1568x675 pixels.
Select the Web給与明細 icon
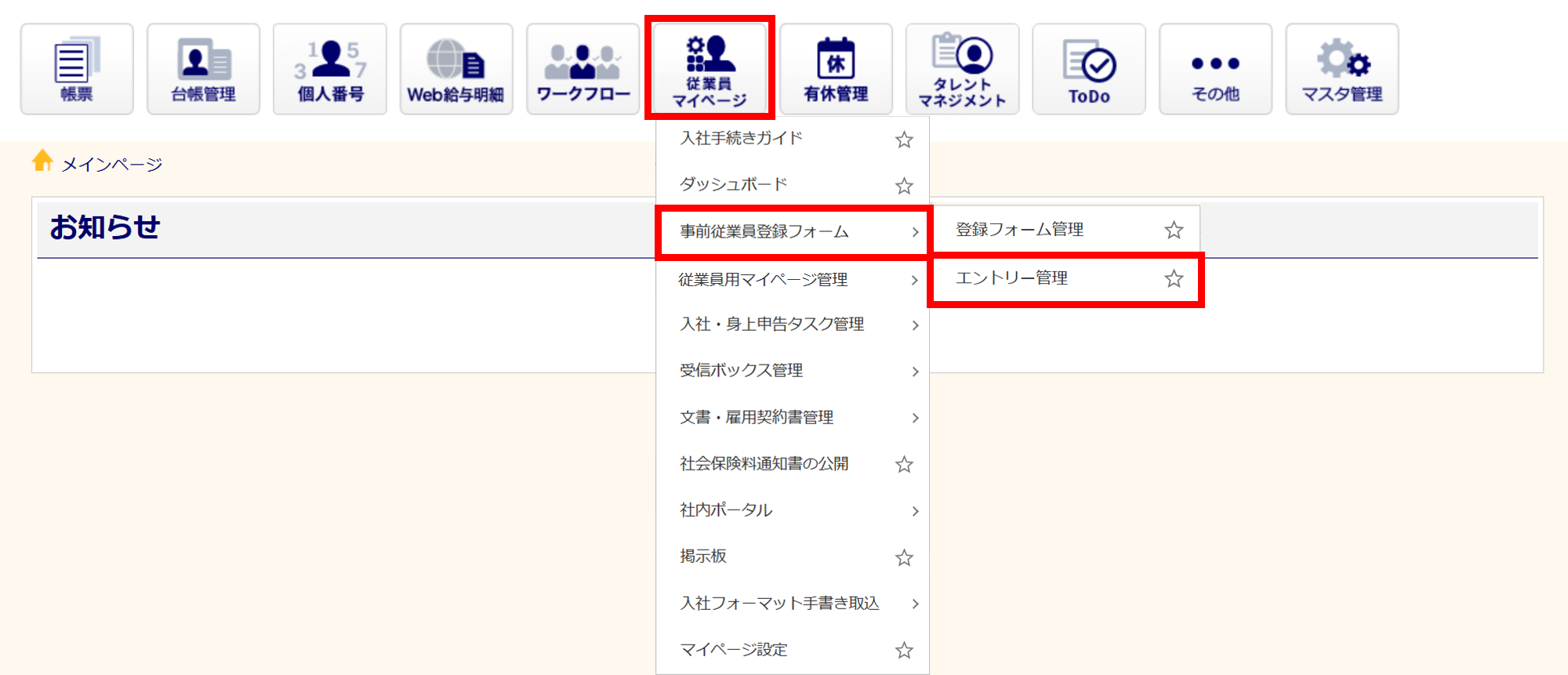click(x=456, y=69)
